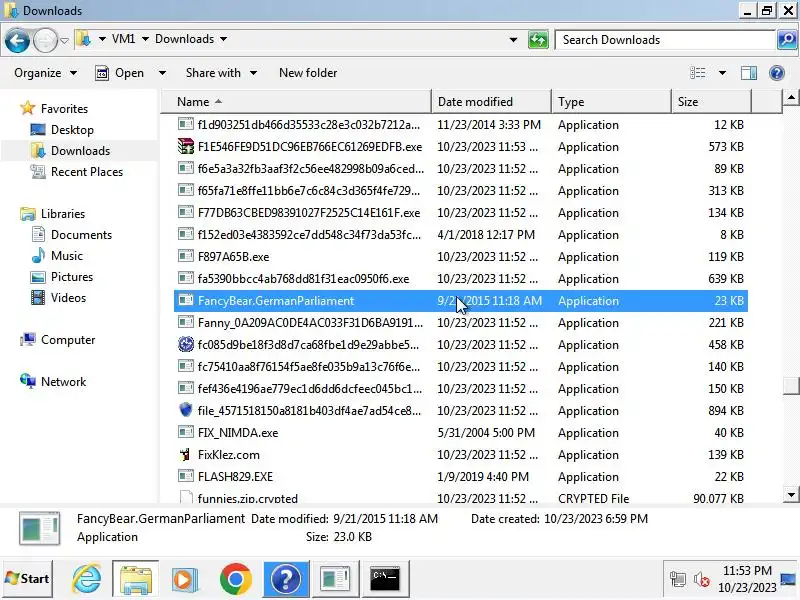The image size is (800, 600).
Task: Click the muted volume tray icon
Action: [702, 579]
